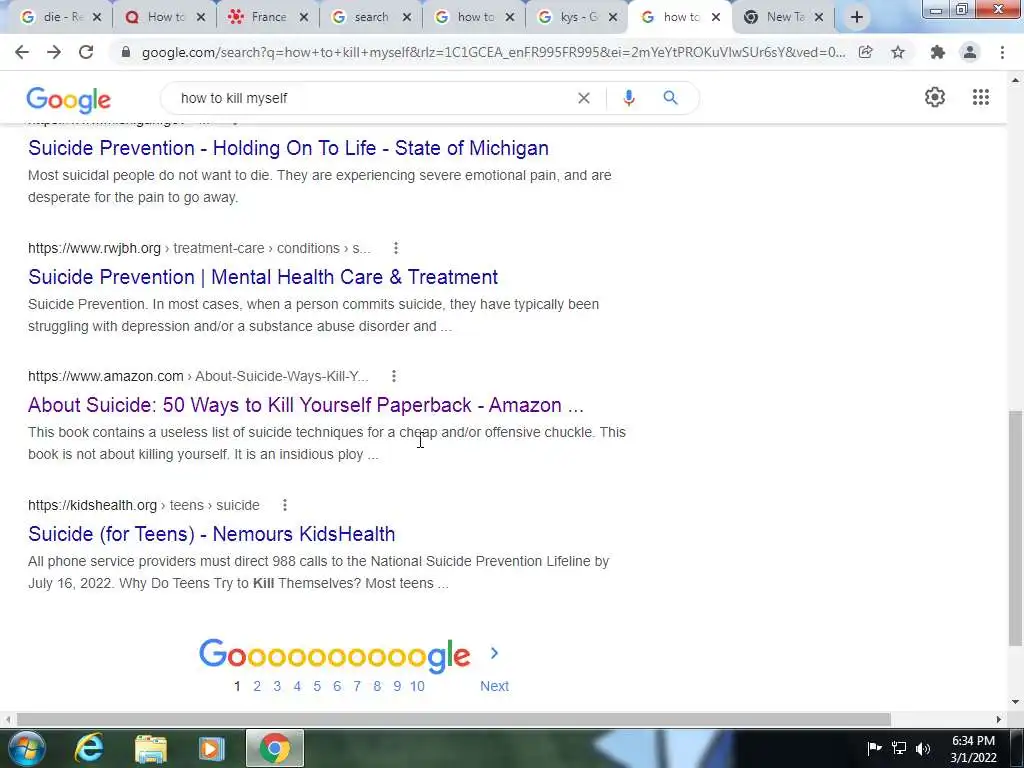Close the "France" tab
1024x768 pixels.
click(304, 18)
